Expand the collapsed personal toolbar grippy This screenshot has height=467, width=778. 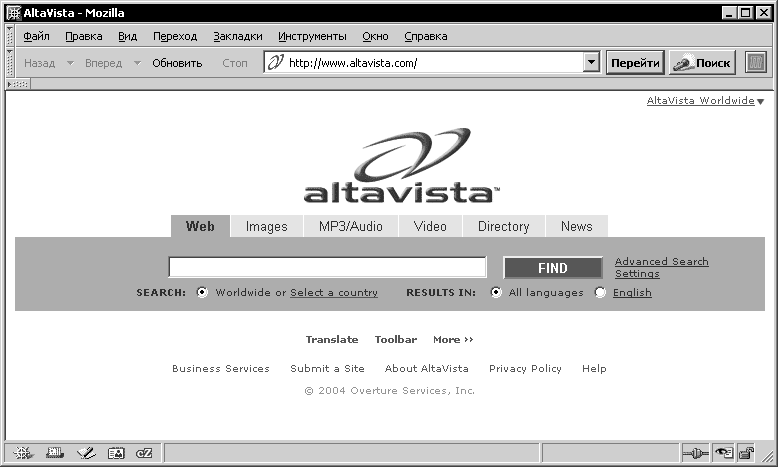click(x=18, y=84)
